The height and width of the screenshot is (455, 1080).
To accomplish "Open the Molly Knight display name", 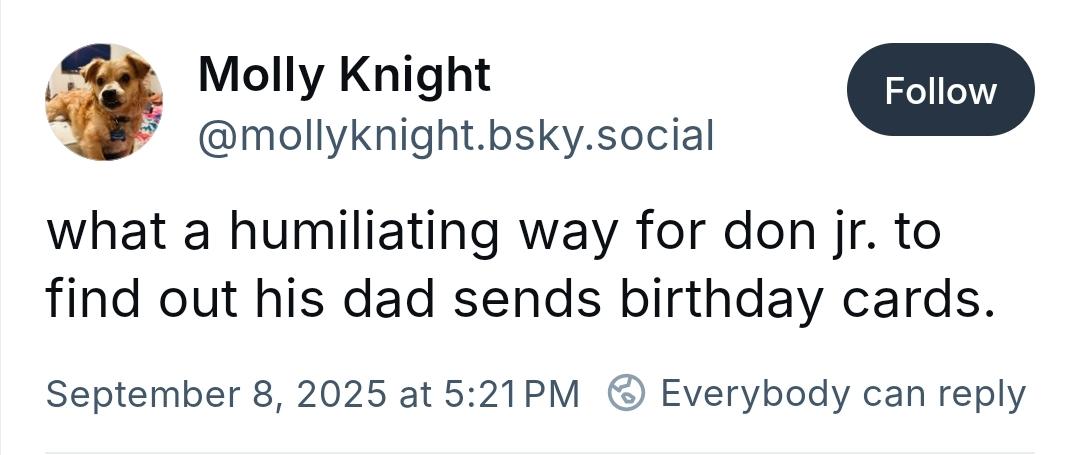I will (344, 74).
